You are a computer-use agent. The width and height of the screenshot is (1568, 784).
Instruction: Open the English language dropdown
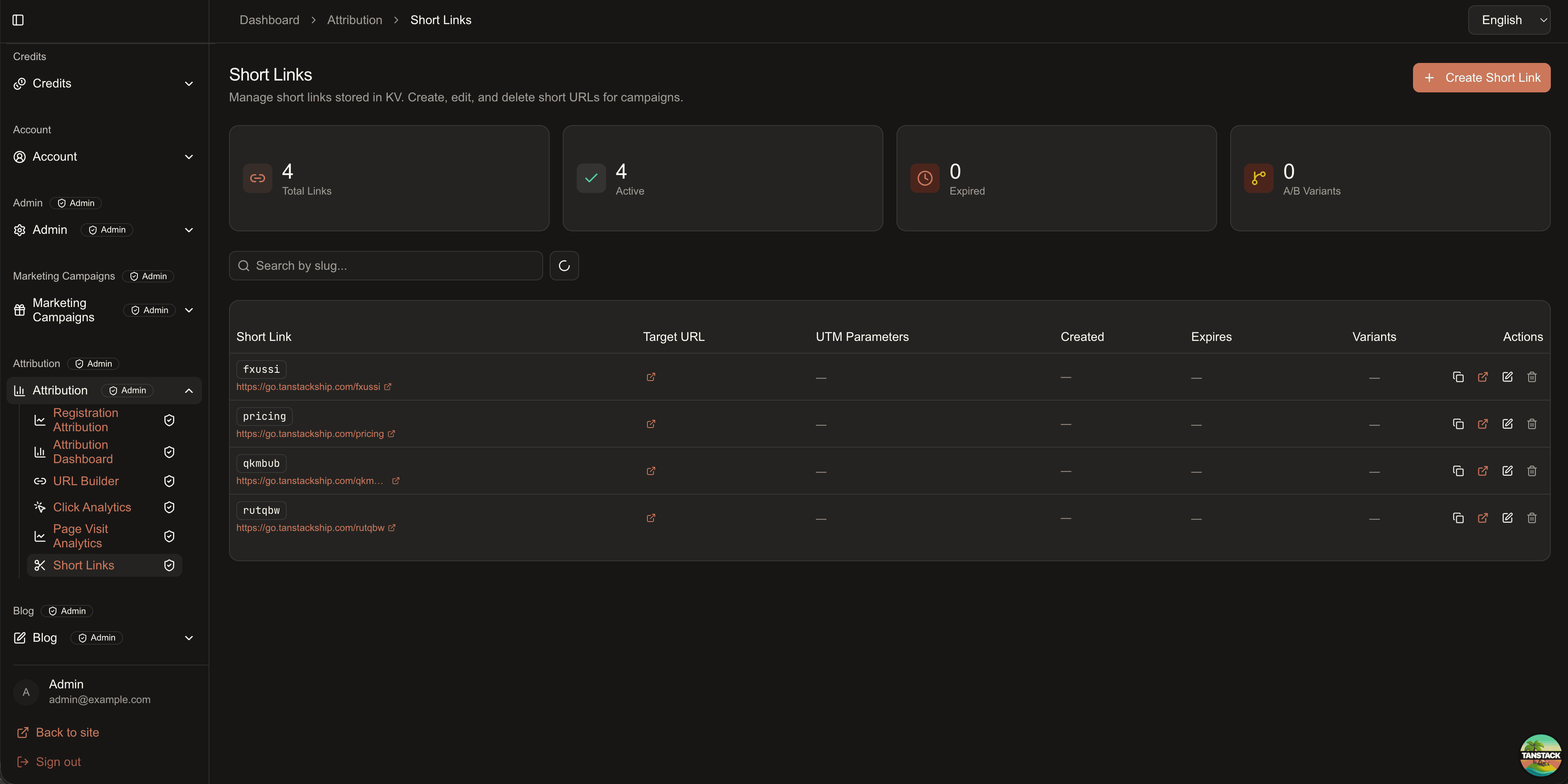tap(1509, 20)
